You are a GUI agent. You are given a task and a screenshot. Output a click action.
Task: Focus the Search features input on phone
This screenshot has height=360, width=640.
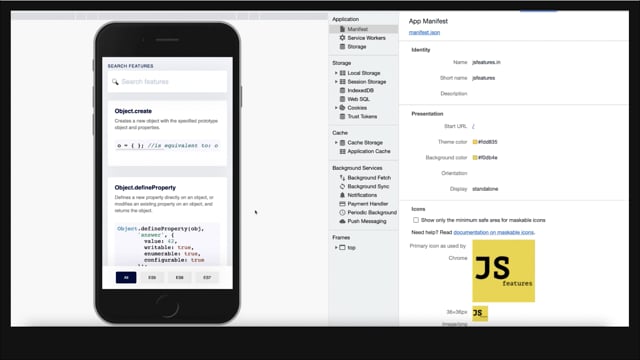[x=167, y=82]
